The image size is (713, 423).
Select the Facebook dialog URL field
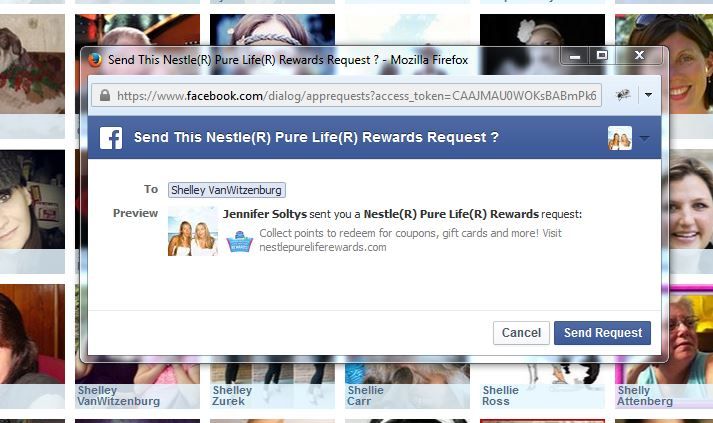click(x=346, y=96)
